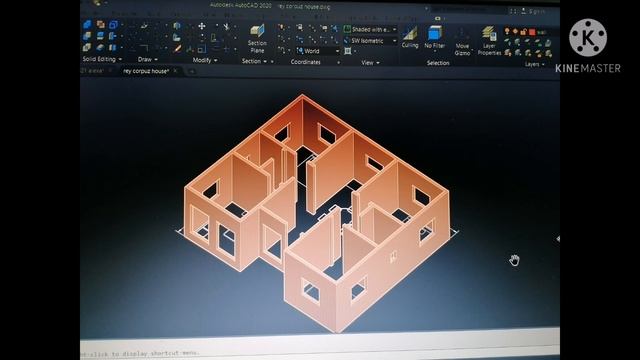Click the Section Plane button
640x360 pixels.
[x=257, y=39]
